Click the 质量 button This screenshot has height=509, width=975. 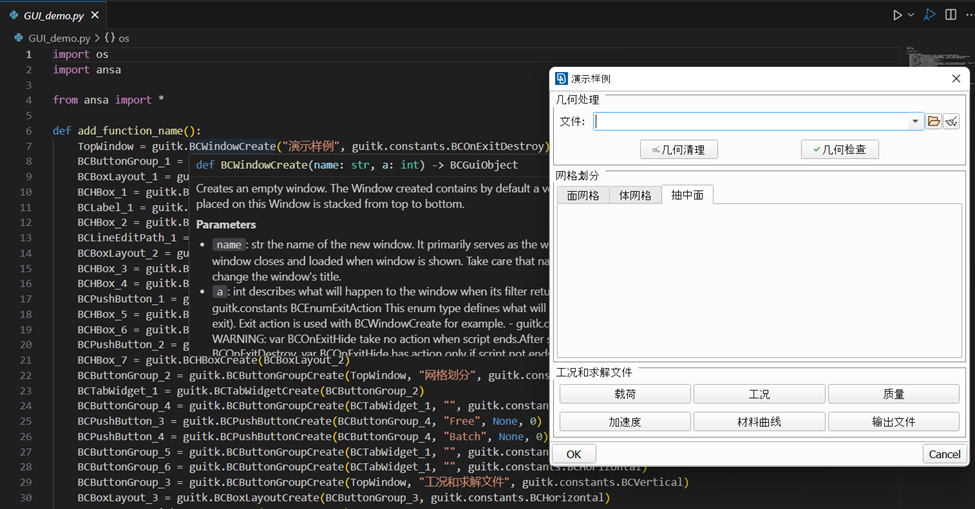894,394
